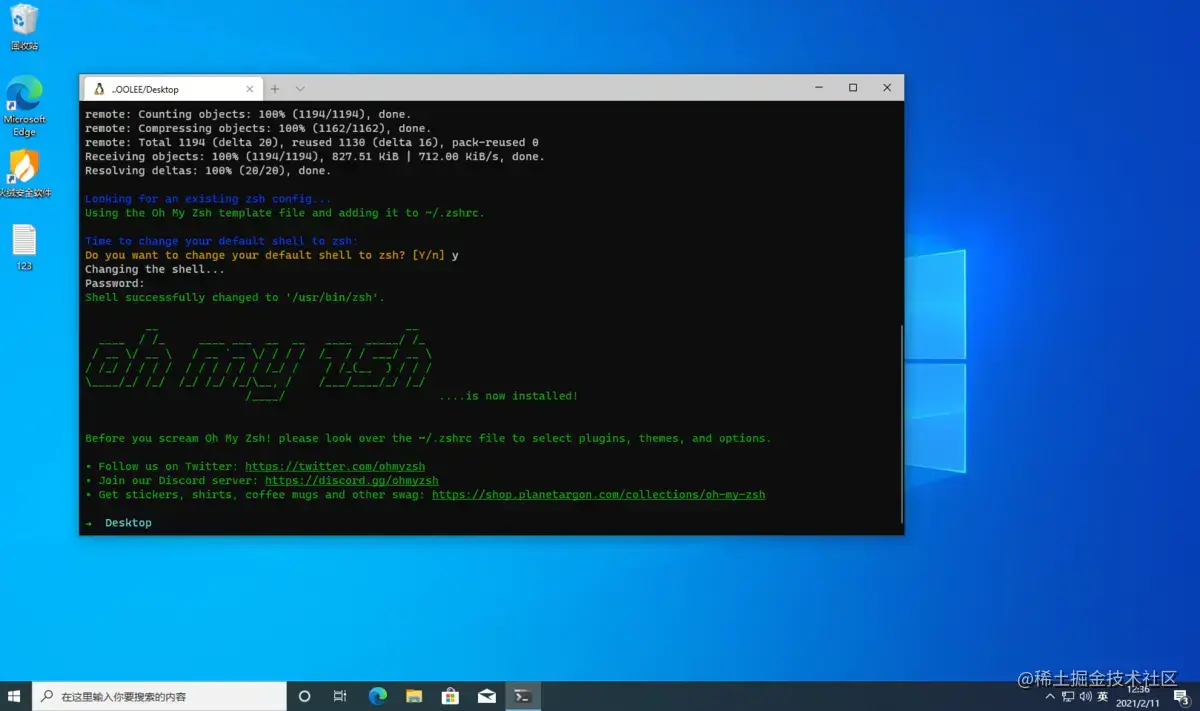1200x711 pixels.
Task: Open the shop.planetargon.com oh-my-zsh link
Action: coord(599,495)
